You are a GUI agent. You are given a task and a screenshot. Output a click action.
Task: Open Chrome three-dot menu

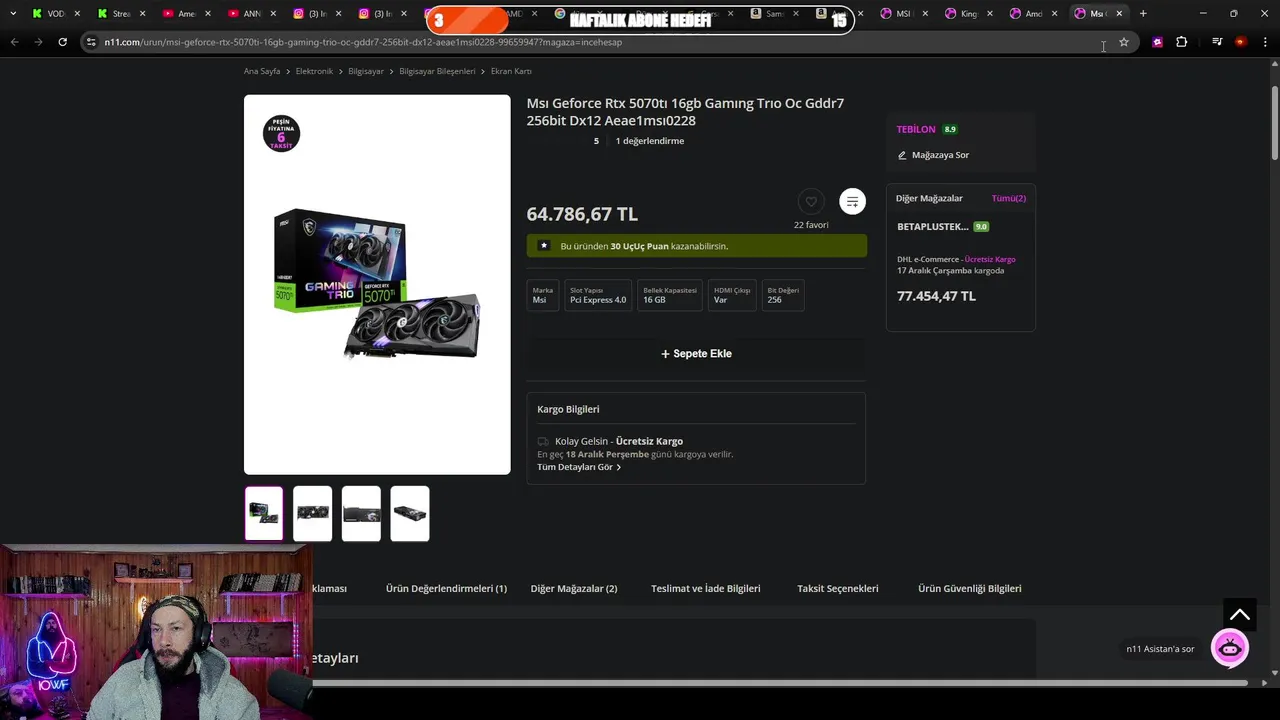click(1264, 42)
